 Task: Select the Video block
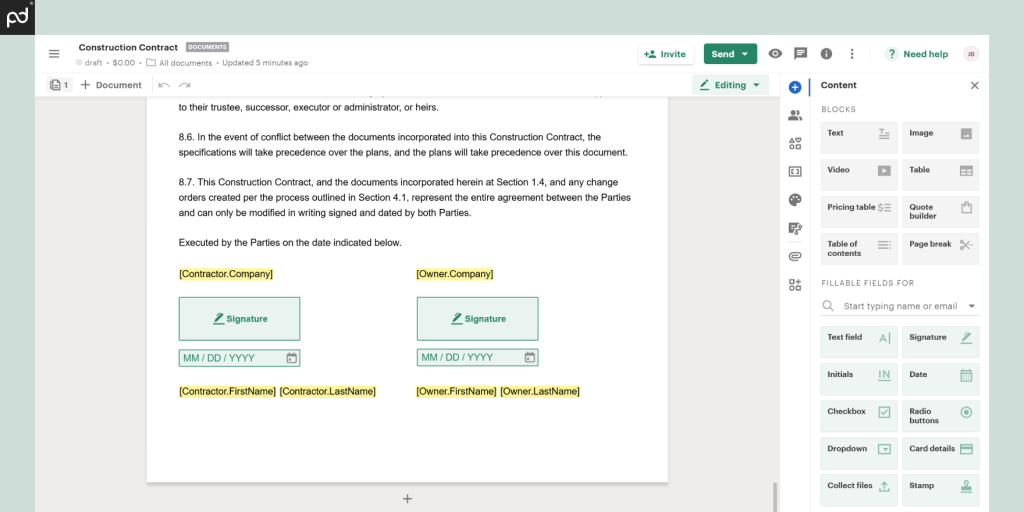coord(859,174)
